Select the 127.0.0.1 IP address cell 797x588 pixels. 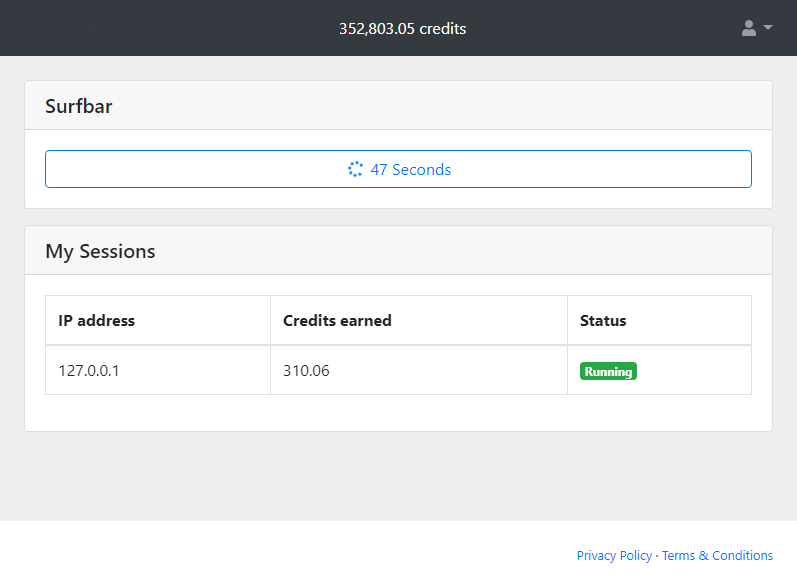click(89, 371)
